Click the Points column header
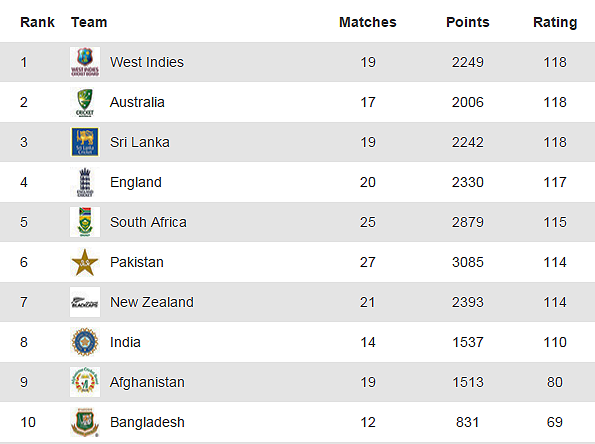The image size is (595, 444). click(468, 22)
